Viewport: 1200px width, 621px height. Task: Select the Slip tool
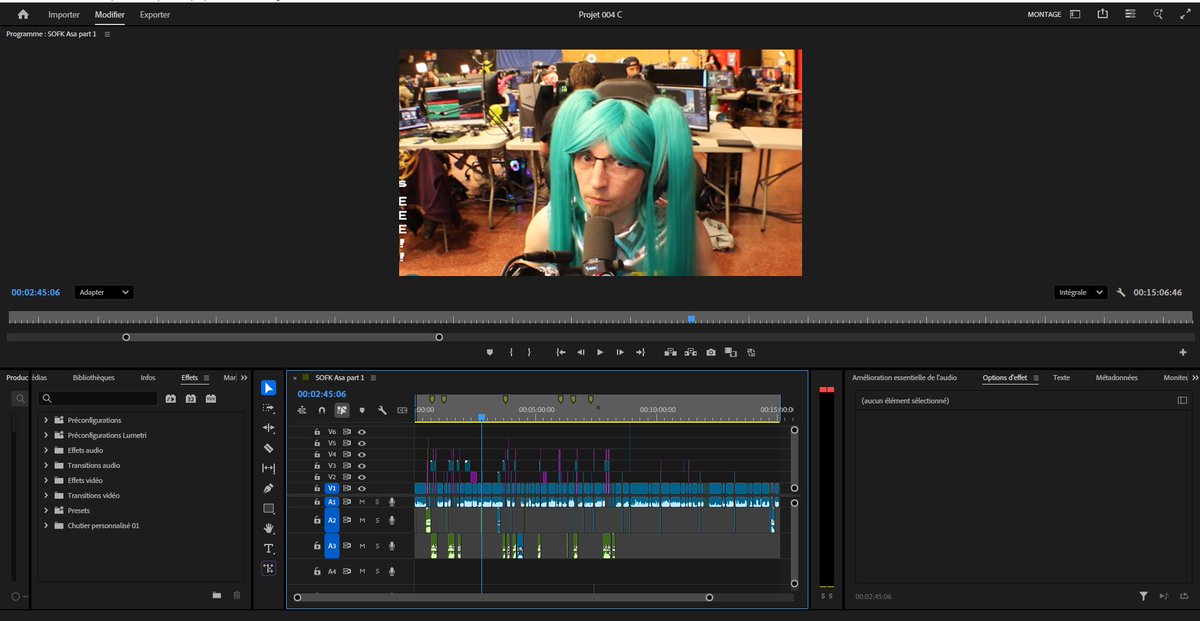269,468
